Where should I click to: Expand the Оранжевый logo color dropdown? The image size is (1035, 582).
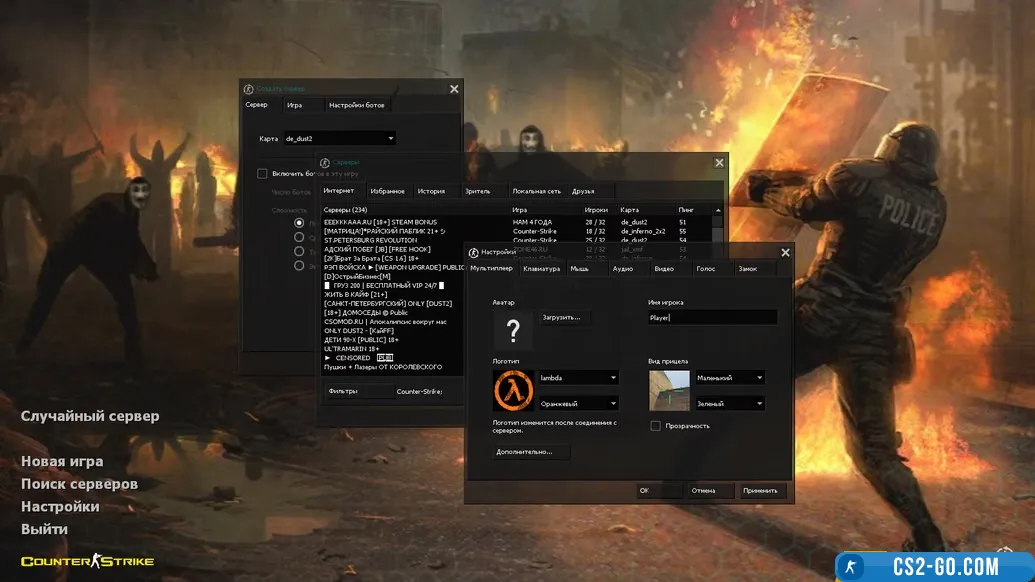click(x=578, y=404)
